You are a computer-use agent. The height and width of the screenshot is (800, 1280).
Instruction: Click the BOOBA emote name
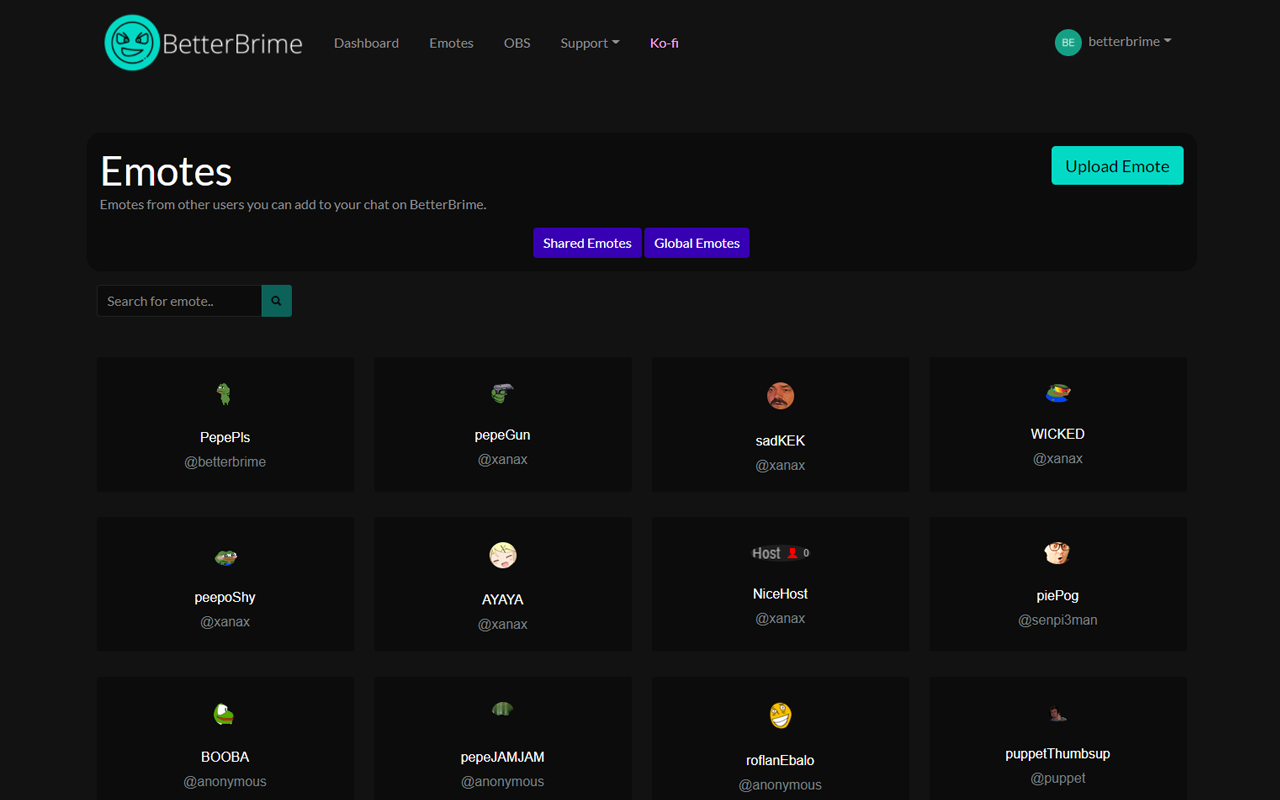point(225,757)
